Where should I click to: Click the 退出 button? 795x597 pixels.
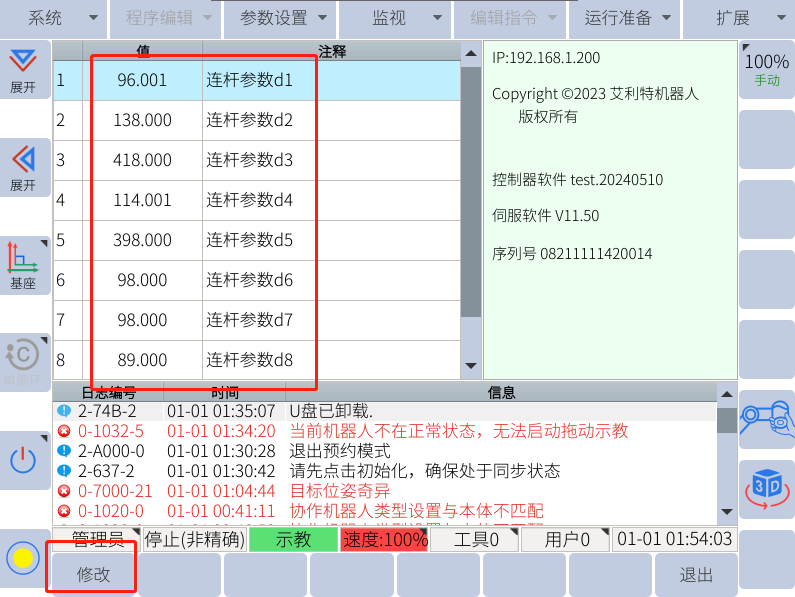[x=696, y=575]
